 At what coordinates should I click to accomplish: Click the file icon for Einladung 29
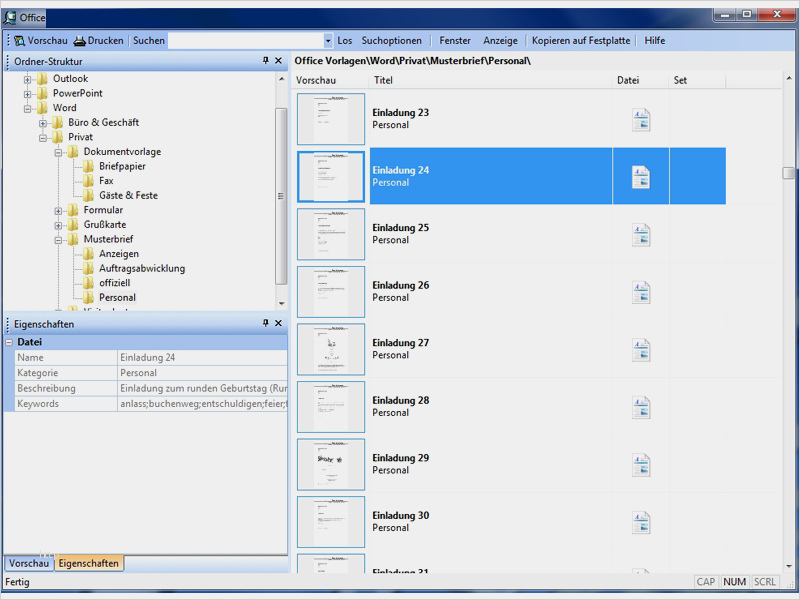pyautogui.click(x=641, y=465)
